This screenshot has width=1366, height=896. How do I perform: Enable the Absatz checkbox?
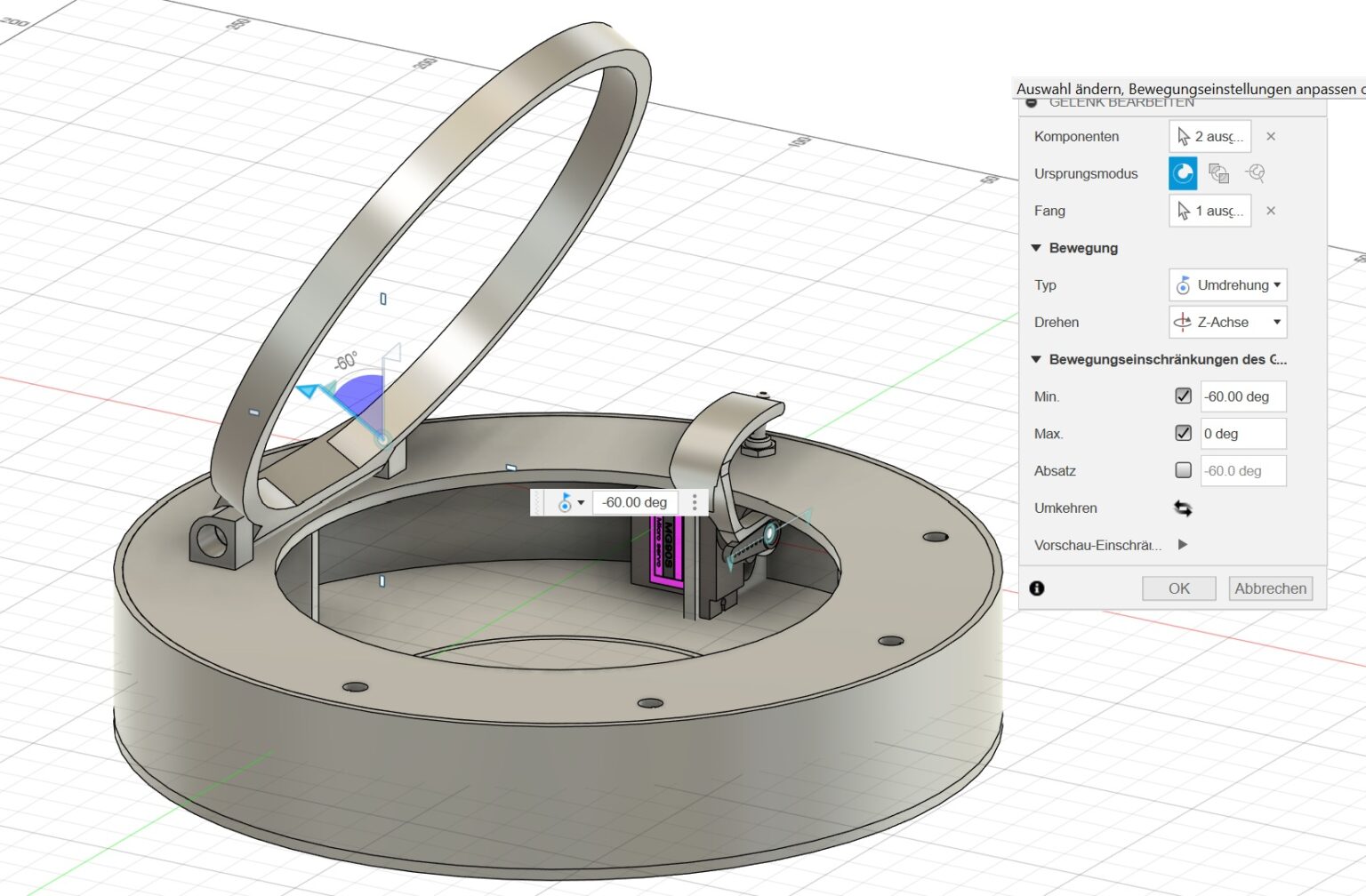pos(1183,470)
